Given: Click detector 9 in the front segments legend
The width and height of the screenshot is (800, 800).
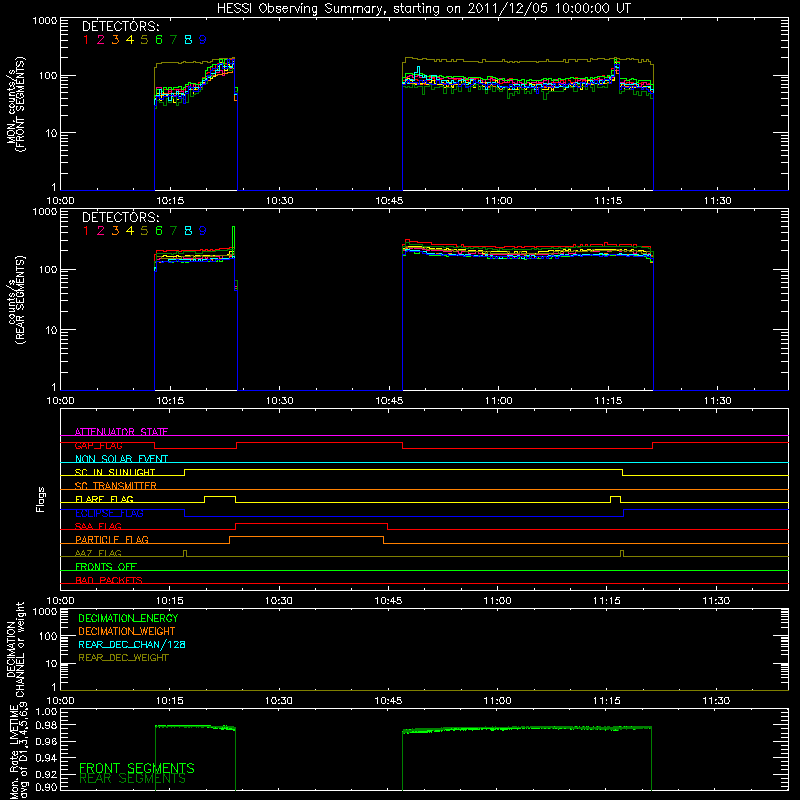Looking at the screenshot, I should (203, 40).
